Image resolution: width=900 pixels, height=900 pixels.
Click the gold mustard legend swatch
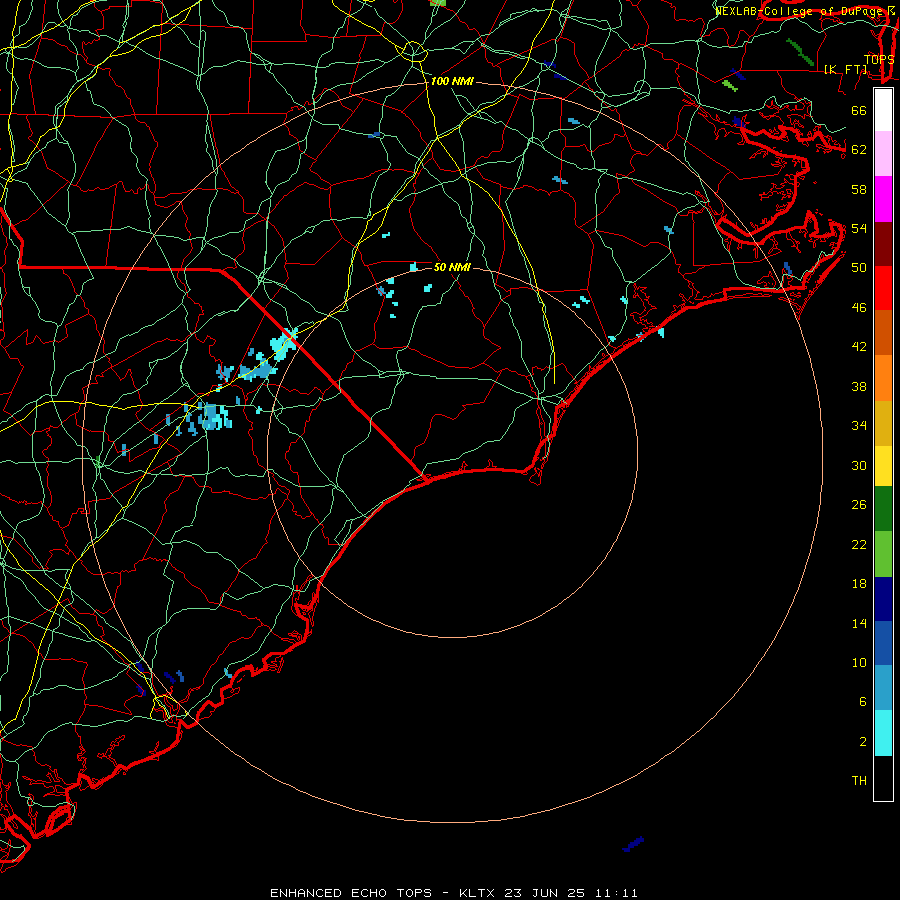tap(883, 423)
